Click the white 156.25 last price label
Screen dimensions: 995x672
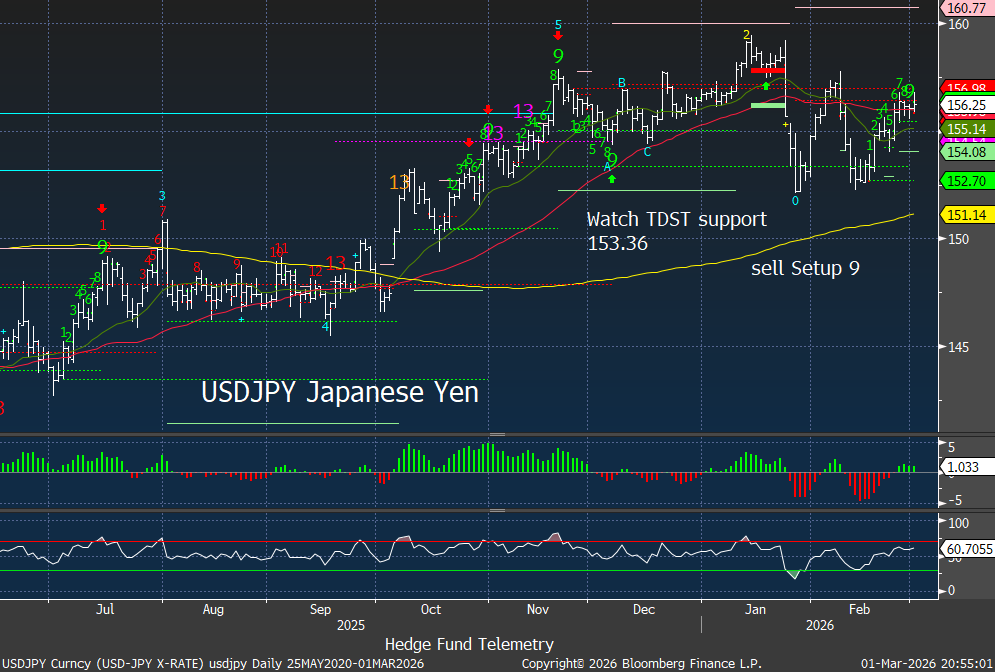click(x=966, y=104)
